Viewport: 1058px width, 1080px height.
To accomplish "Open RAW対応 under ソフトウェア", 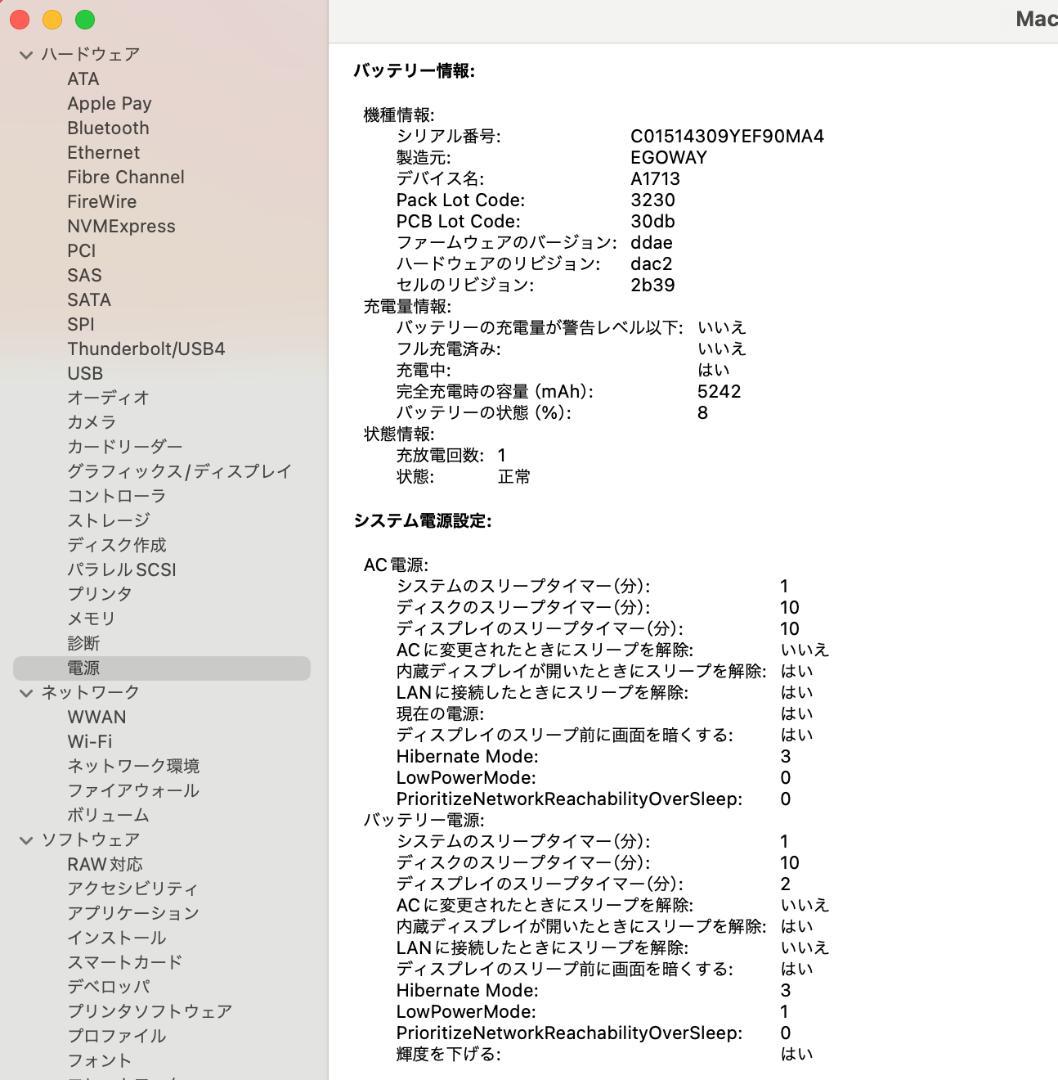I will (x=105, y=864).
